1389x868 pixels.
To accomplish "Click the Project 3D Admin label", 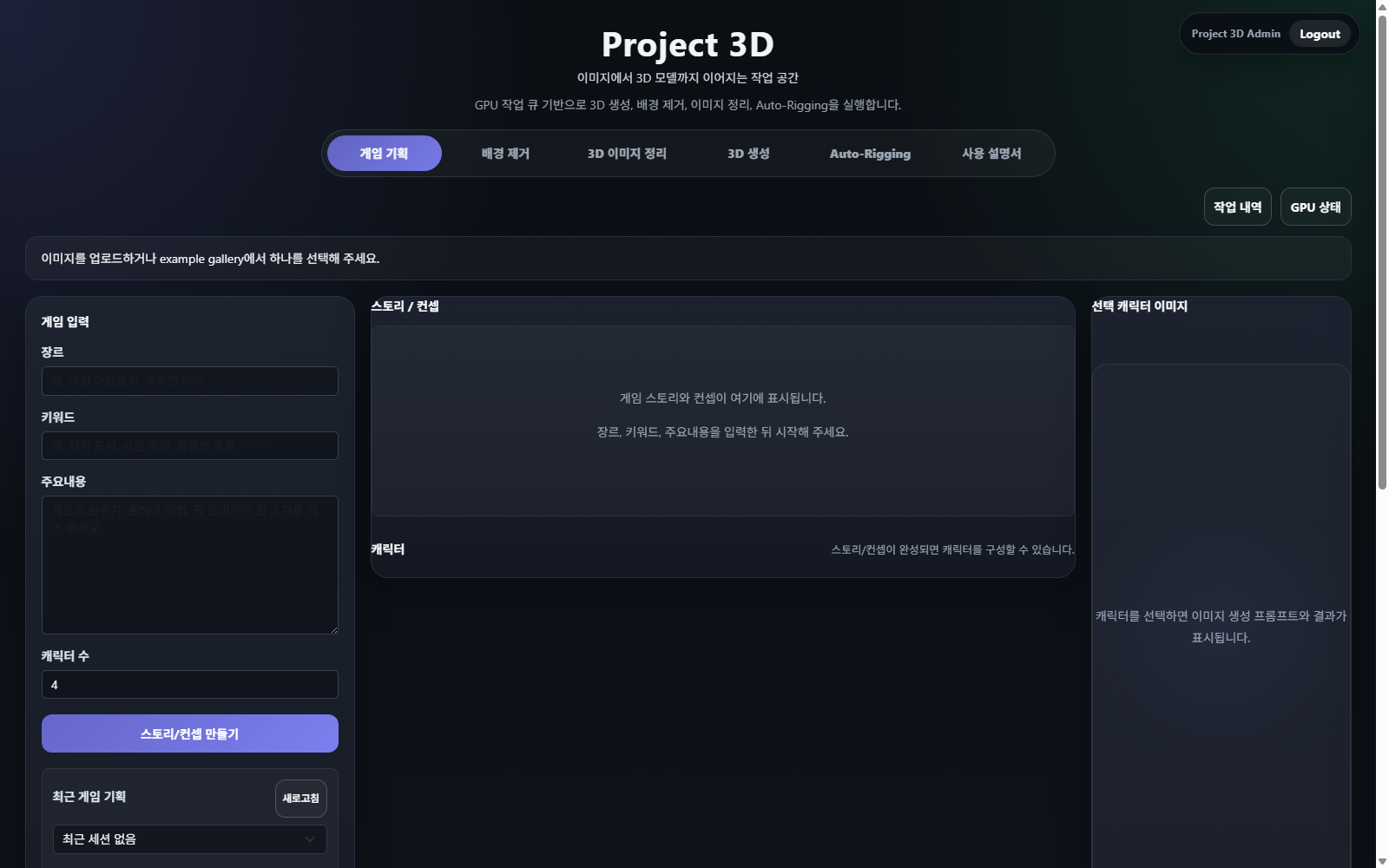I will pos(1235,34).
